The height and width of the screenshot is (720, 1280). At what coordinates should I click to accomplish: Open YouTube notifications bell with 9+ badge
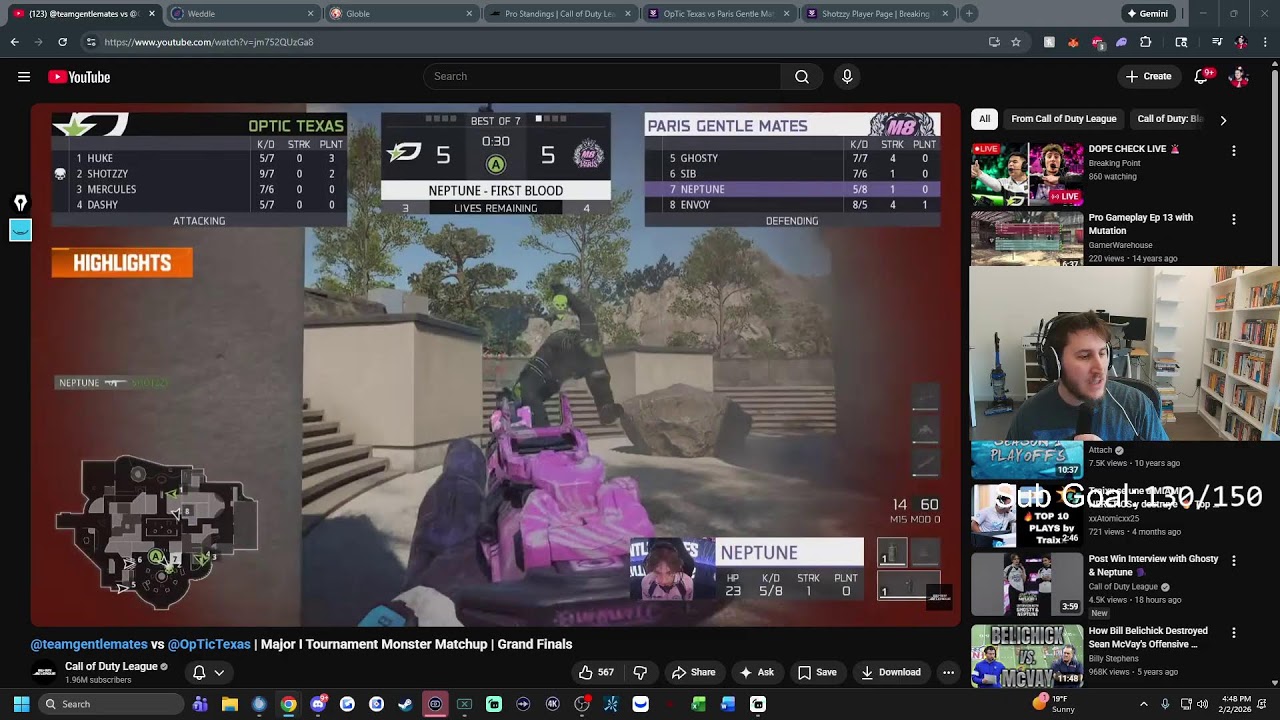[x=1202, y=77]
